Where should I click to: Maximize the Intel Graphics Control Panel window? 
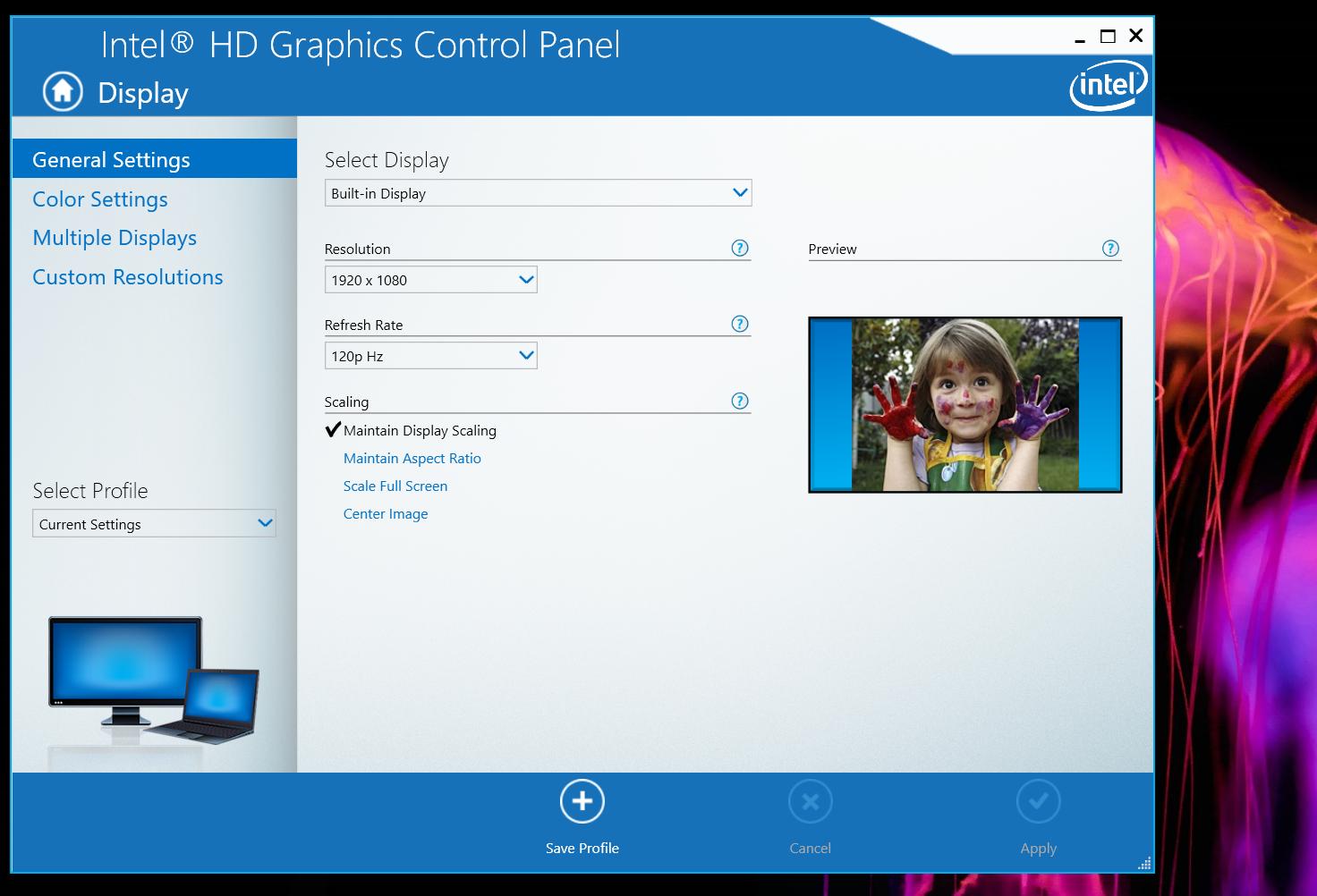[1108, 37]
